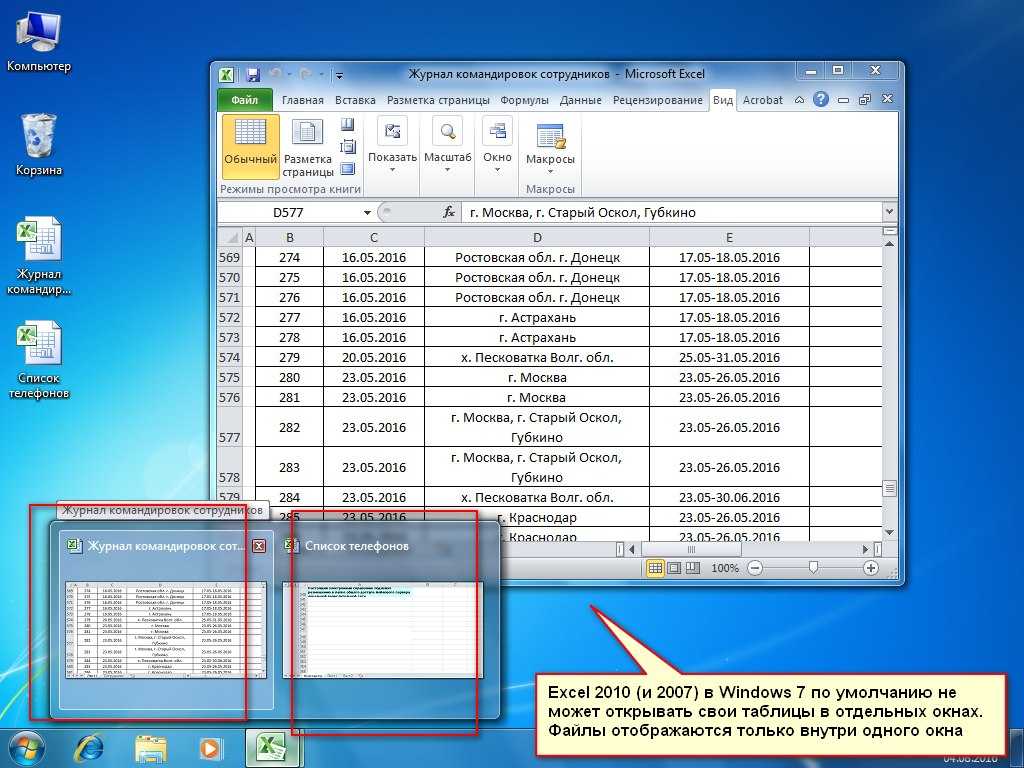1024x768 pixels.
Task: Select column D header
Action: click(x=537, y=237)
